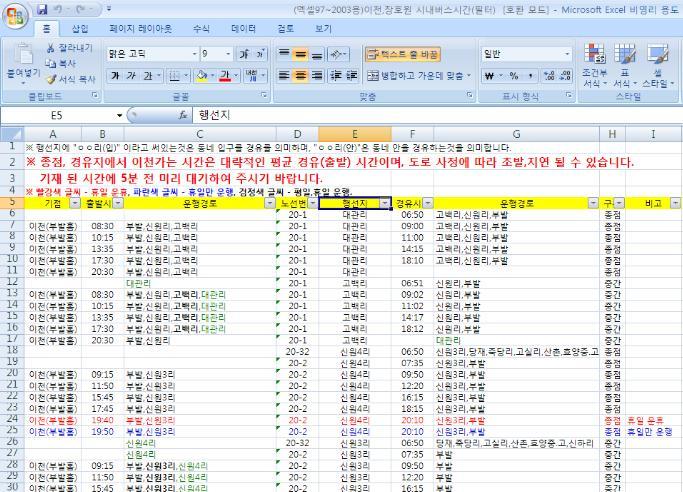The image size is (683, 492).
Task: Expand the Name Box dropdown for E5
Action: pyautogui.click(x=119, y=115)
